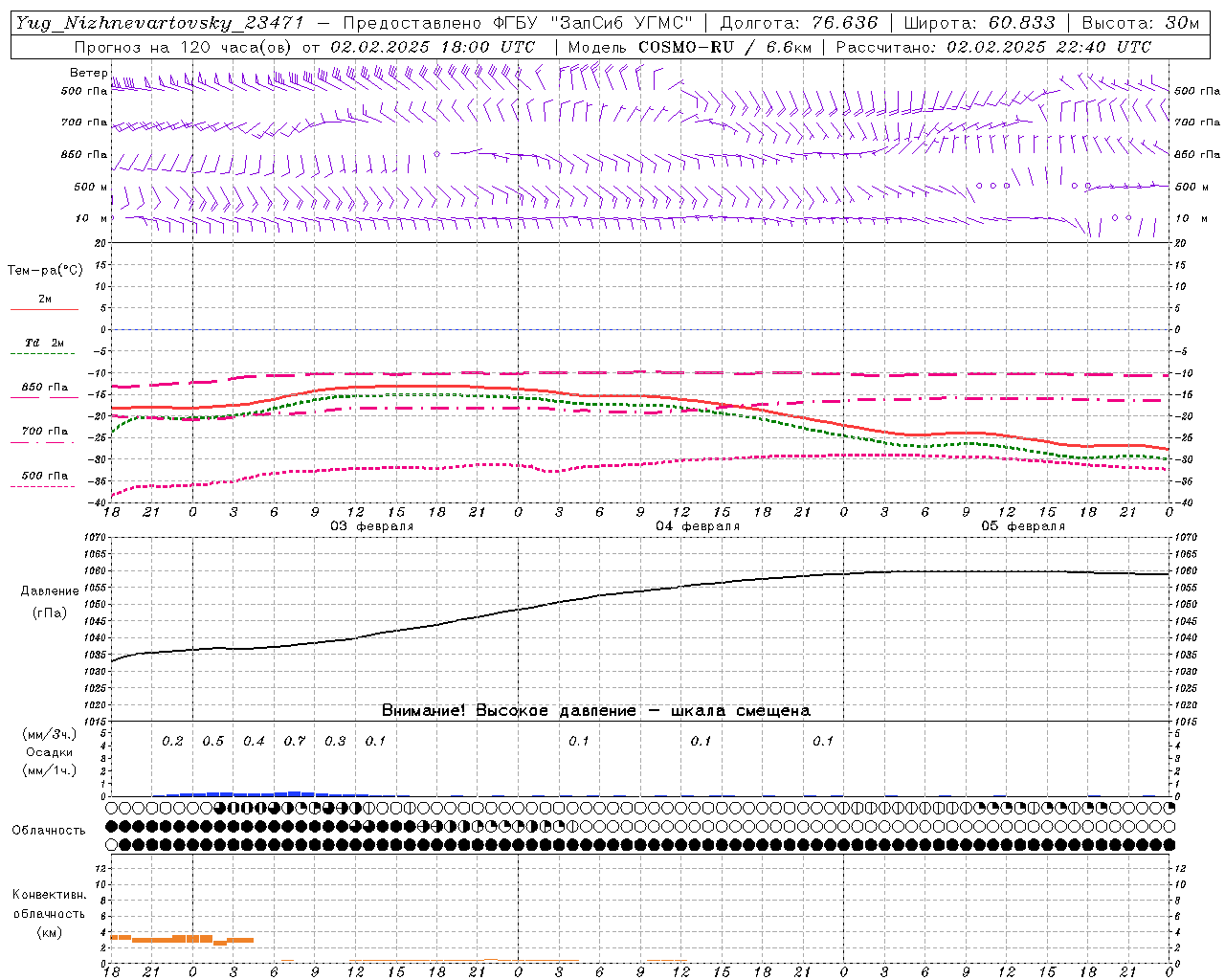This screenshot has width=1225, height=980.
Task: Click the Давление pressure panel label
Action: [50, 591]
